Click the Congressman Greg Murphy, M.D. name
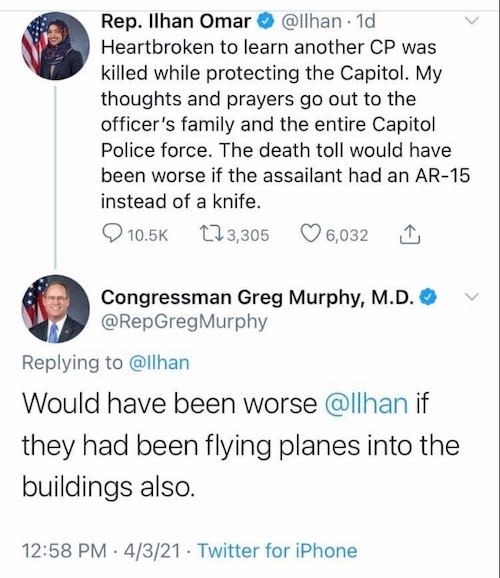Viewport: 500px width, 578px height. (x=258, y=297)
